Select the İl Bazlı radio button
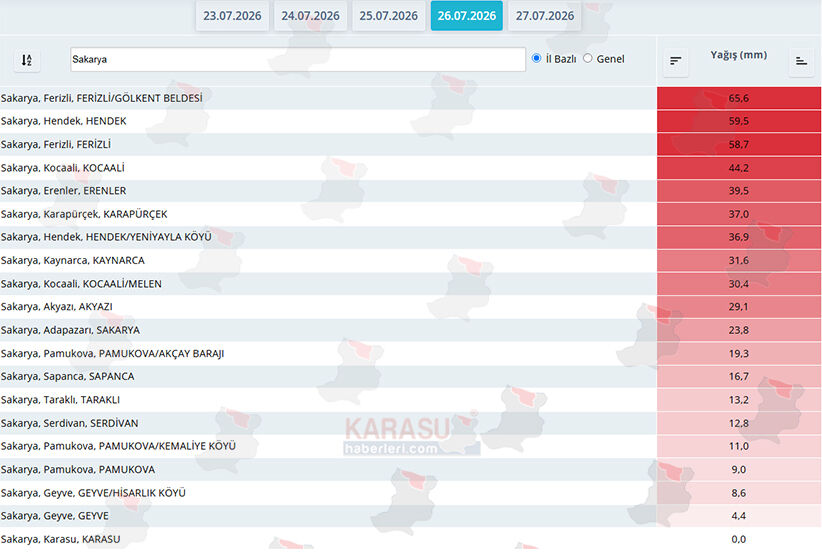Screen dimensions: 822x552 pyautogui.click(x=536, y=58)
